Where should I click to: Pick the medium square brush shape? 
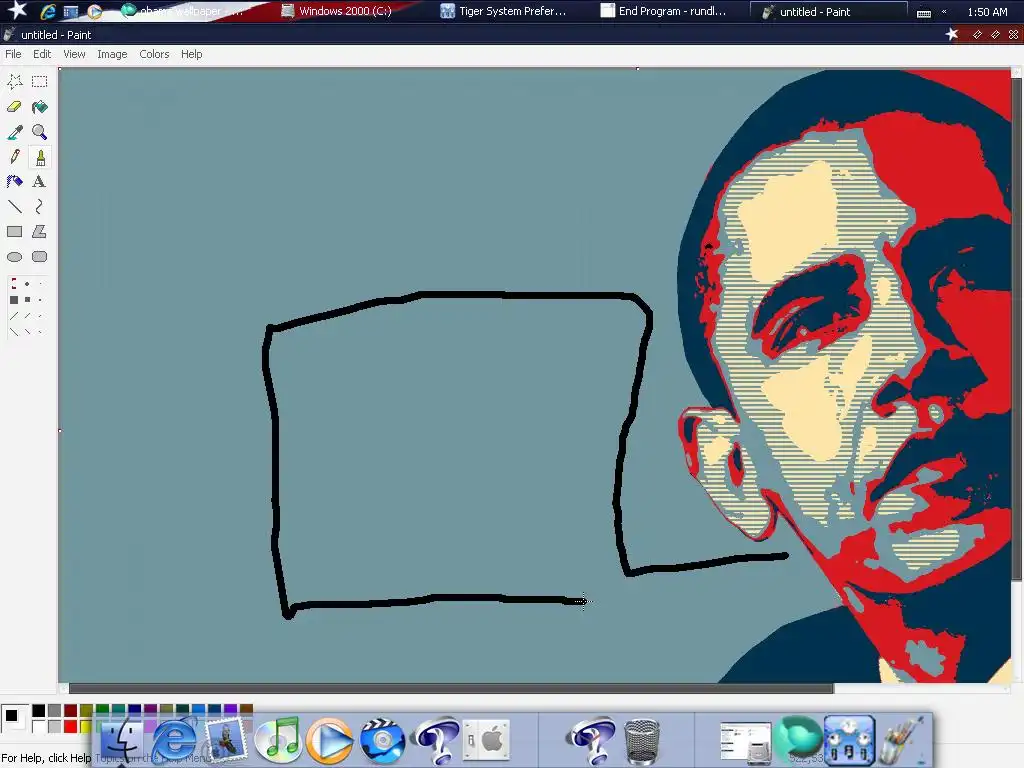pos(27,300)
